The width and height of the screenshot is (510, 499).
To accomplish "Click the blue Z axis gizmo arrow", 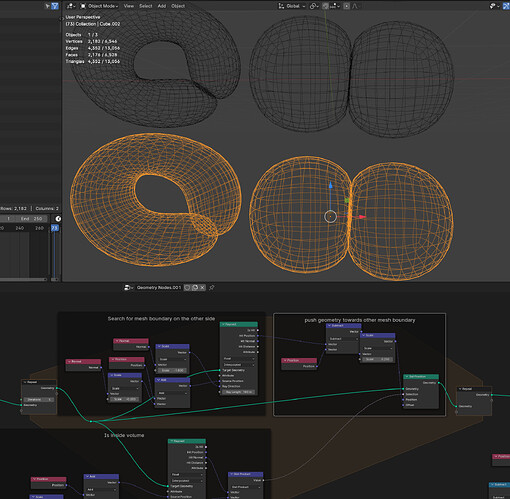I will 330,185.
